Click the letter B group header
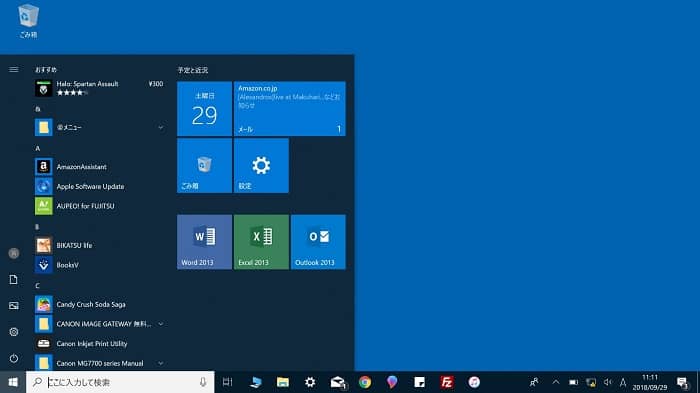 [38, 227]
